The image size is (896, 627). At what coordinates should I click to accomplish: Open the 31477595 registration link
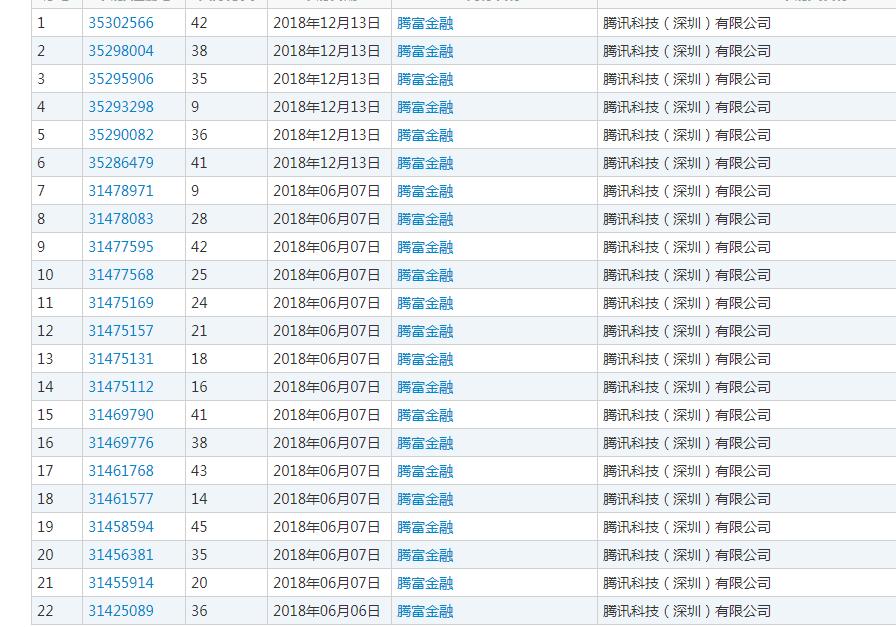(121, 247)
